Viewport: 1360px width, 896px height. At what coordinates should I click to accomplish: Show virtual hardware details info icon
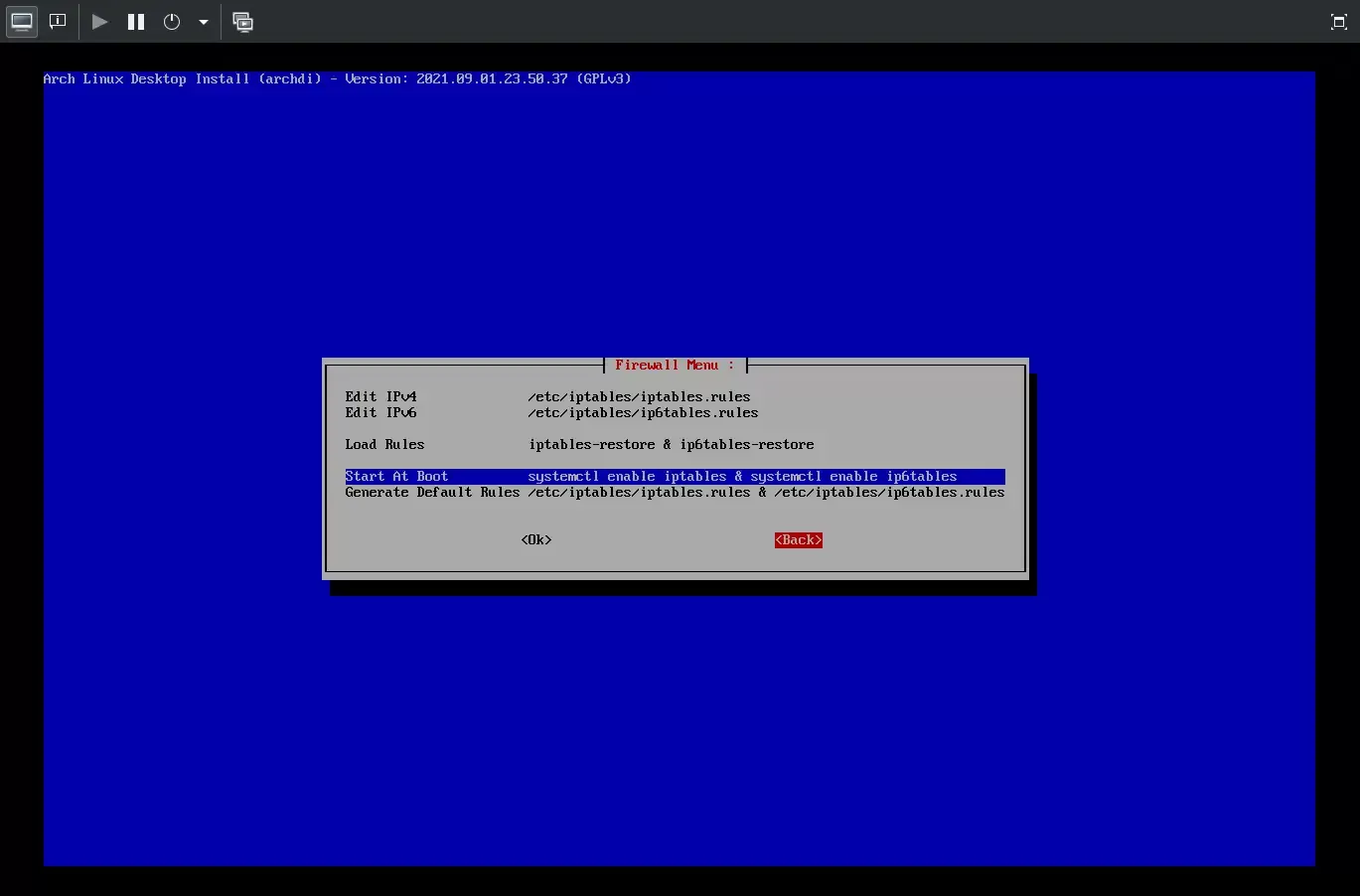[x=58, y=22]
